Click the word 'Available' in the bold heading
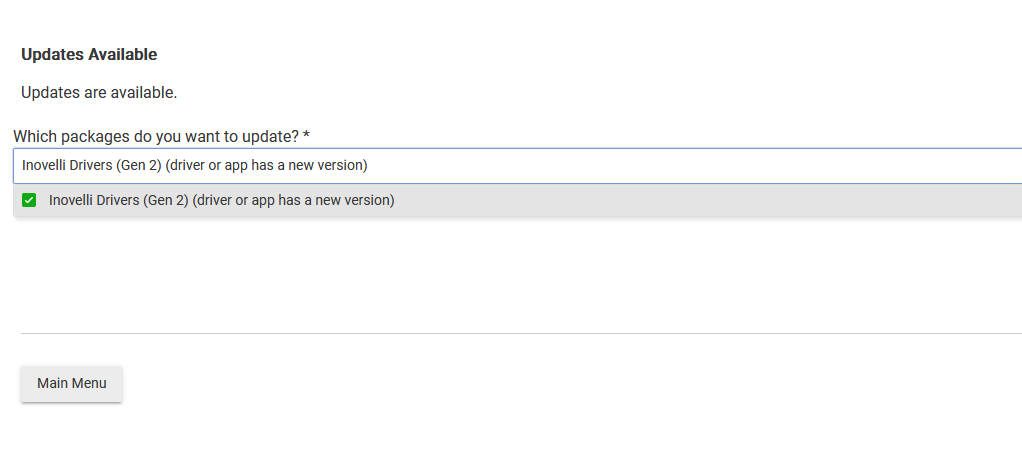This screenshot has width=1022, height=452. [x=123, y=55]
